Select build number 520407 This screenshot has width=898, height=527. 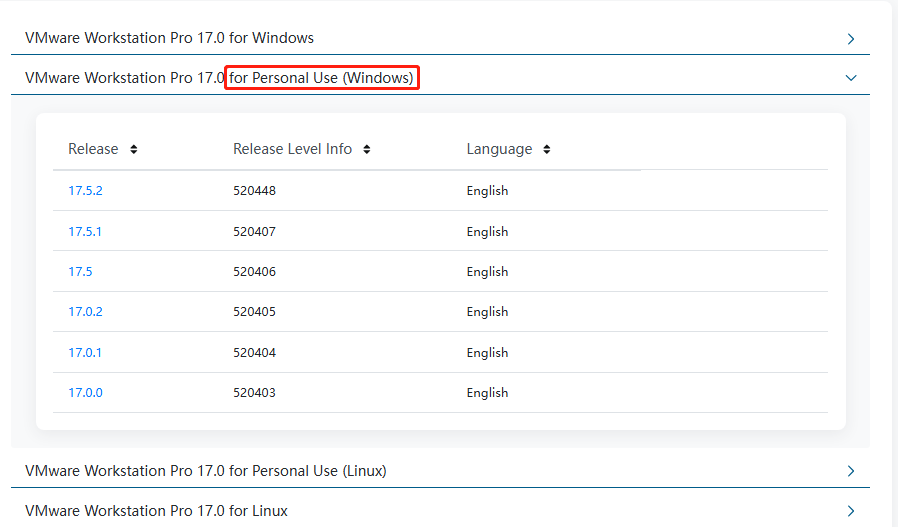pyautogui.click(x=254, y=232)
